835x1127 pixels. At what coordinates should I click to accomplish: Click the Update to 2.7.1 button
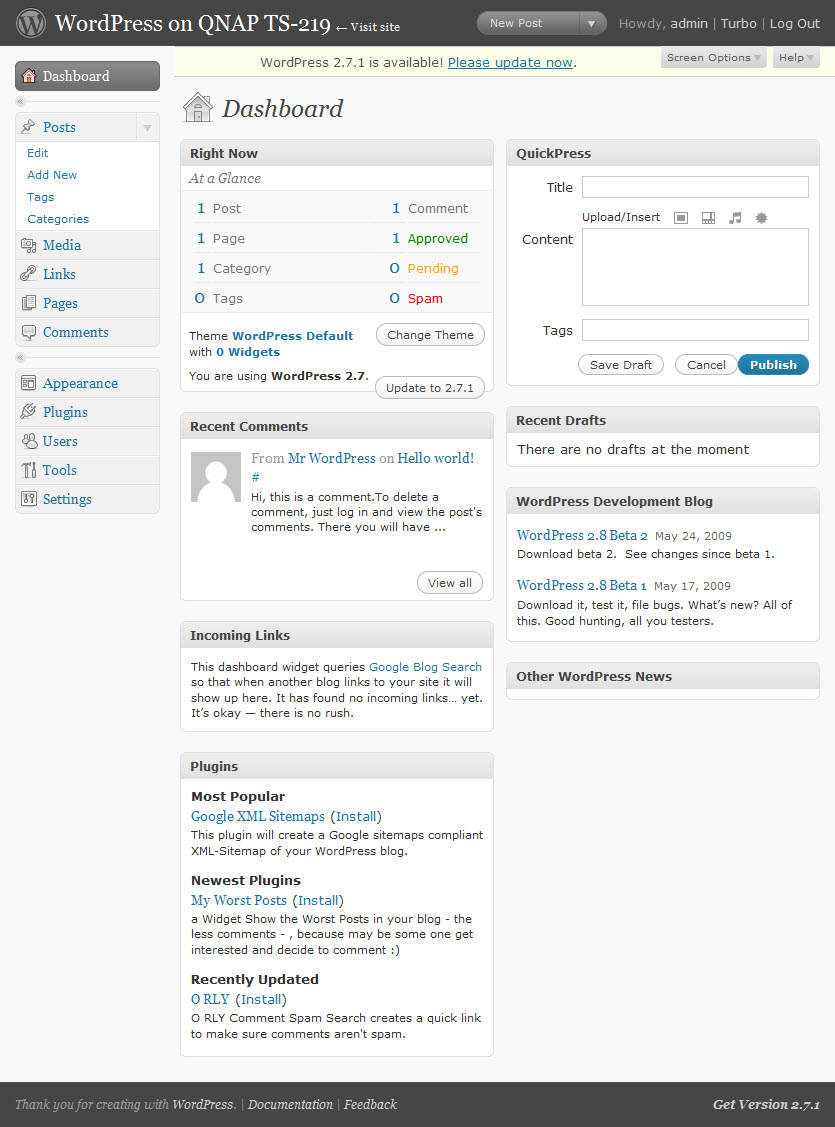[430, 388]
